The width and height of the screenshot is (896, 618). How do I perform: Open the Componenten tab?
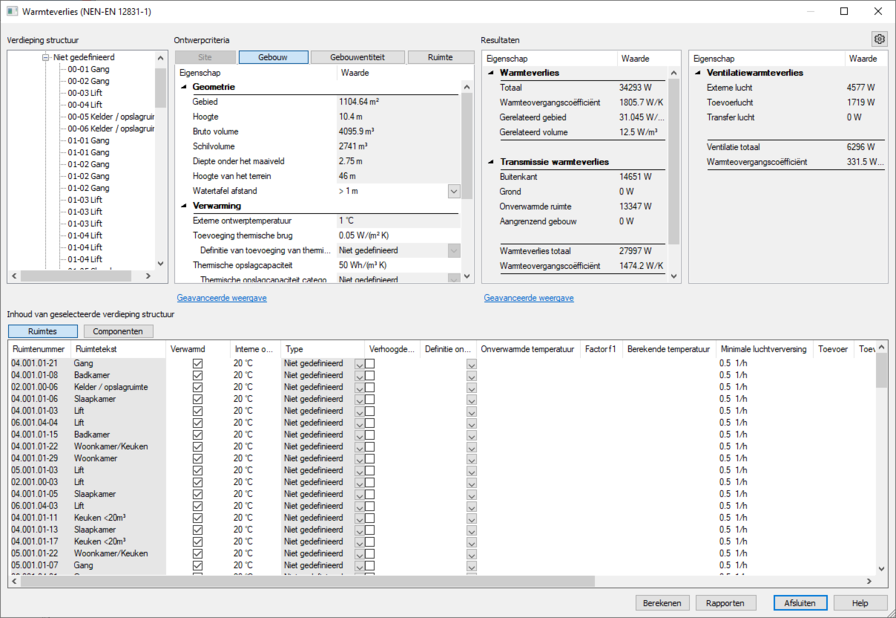(118, 331)
